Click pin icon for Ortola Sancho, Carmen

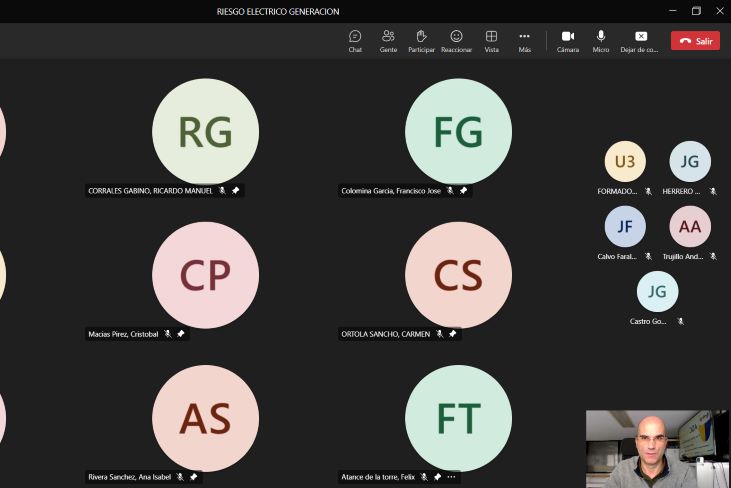point(453,334)
